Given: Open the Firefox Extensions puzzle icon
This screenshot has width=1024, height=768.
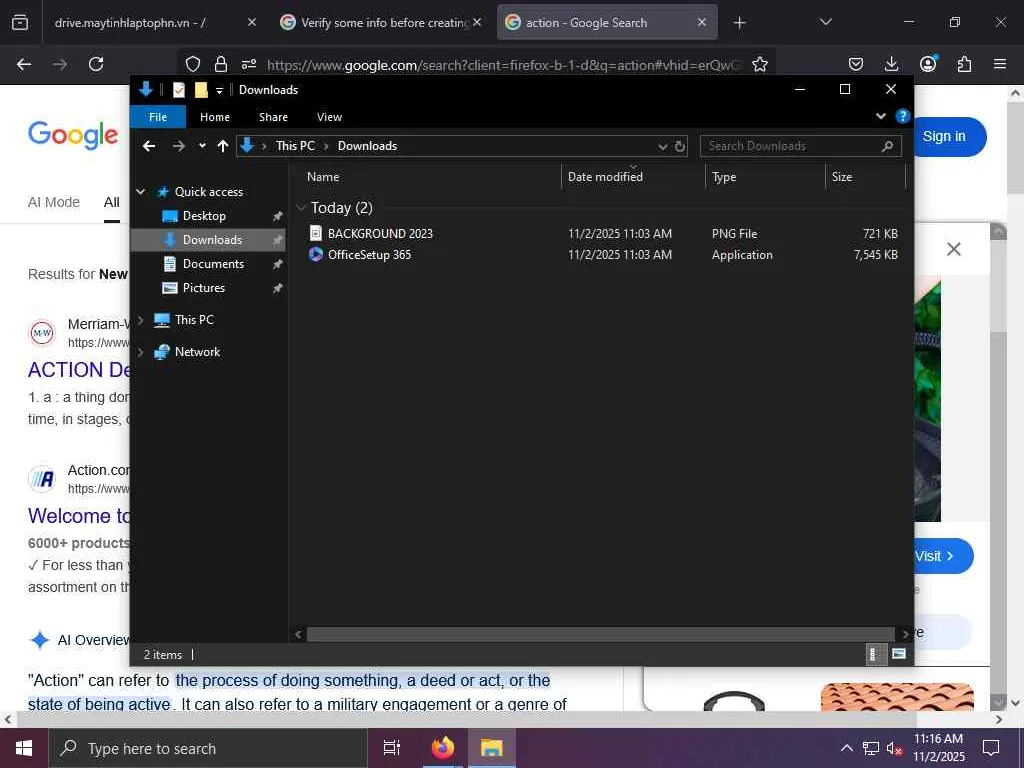Looking at the screenshot, I should 964,64.
